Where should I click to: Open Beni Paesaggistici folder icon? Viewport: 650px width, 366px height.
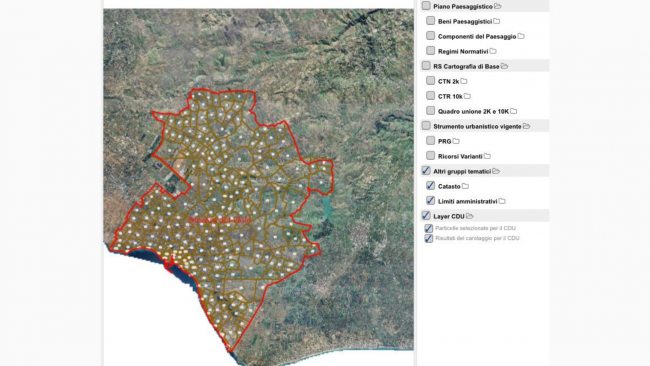pos(497,21)
